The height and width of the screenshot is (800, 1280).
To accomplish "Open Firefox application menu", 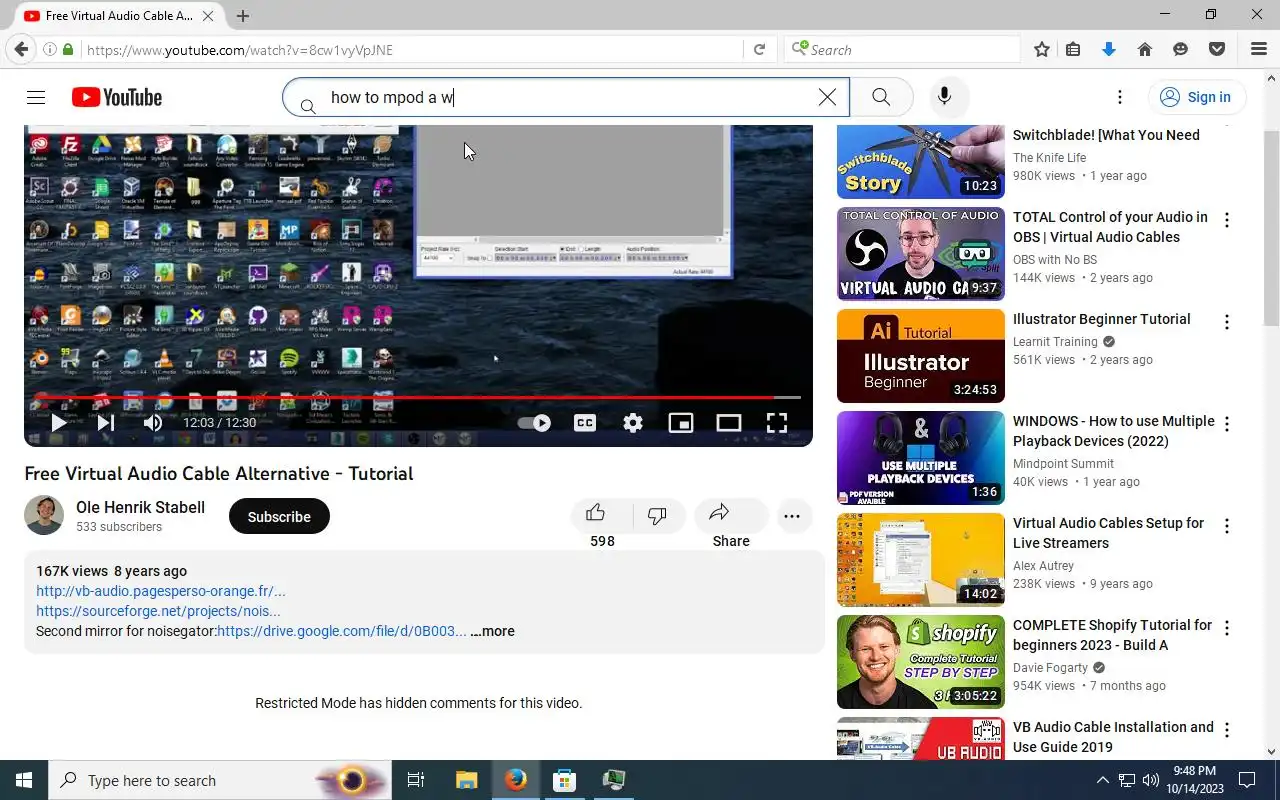I will (x=1259, y=49).
